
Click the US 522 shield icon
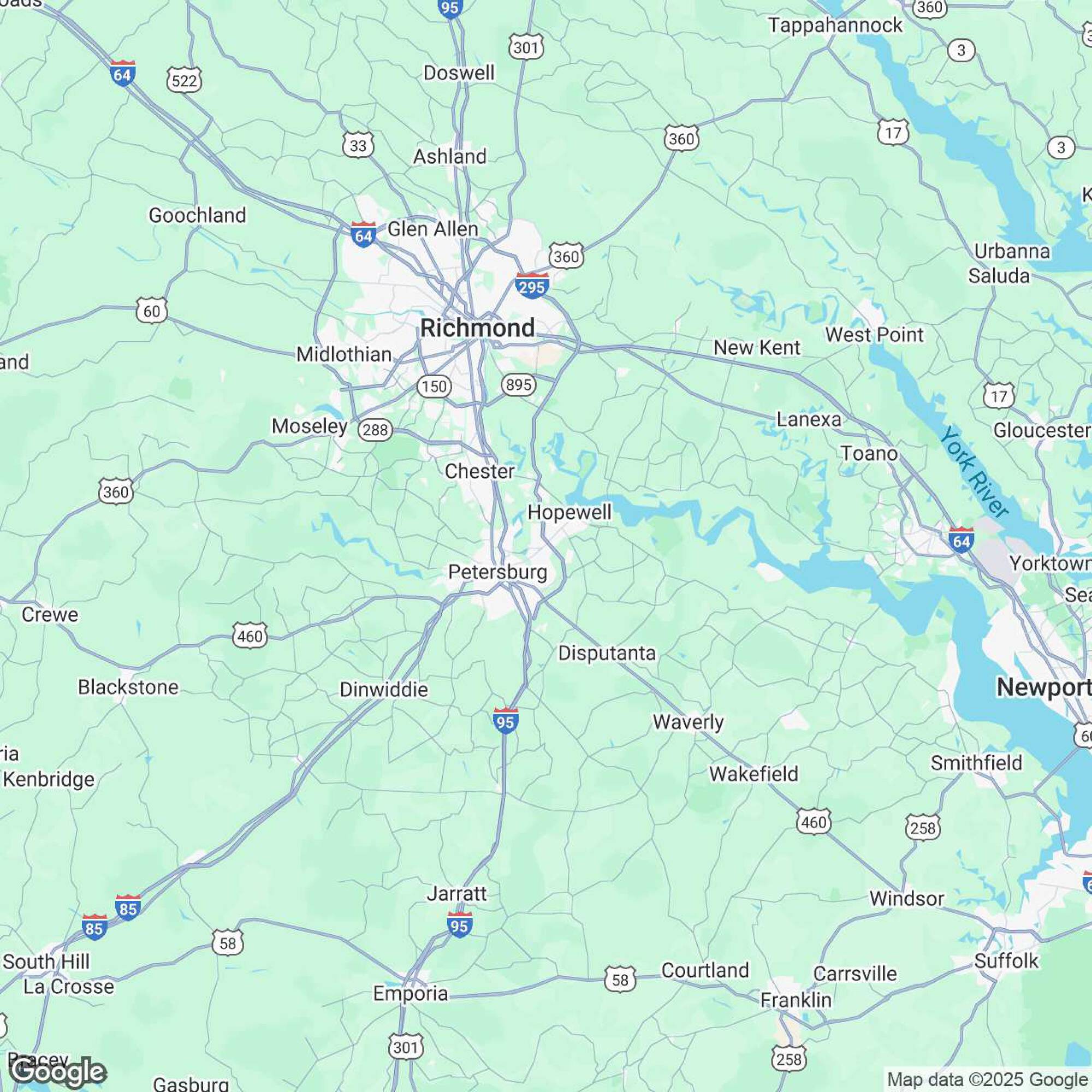(184, 81)
